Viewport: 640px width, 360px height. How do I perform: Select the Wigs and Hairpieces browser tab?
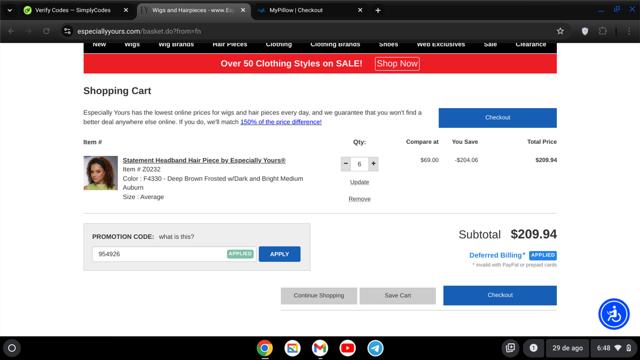[x=192, y=10]
